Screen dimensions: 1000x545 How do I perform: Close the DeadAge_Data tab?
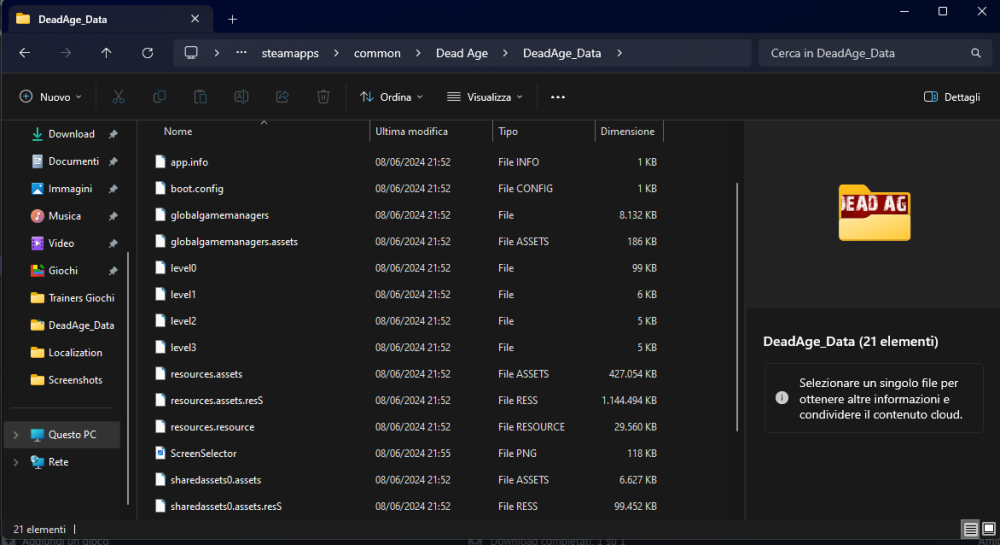[x=195, y=19]
